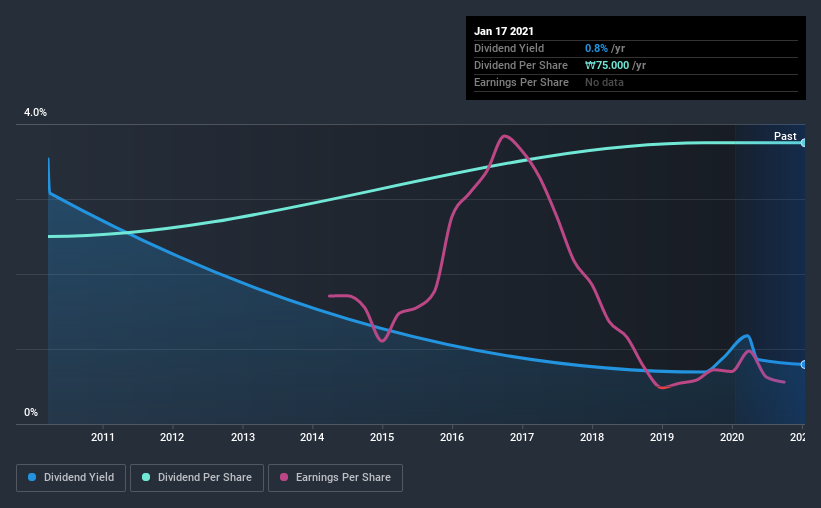Click the 2015 x-axis label

click(382, 437)
